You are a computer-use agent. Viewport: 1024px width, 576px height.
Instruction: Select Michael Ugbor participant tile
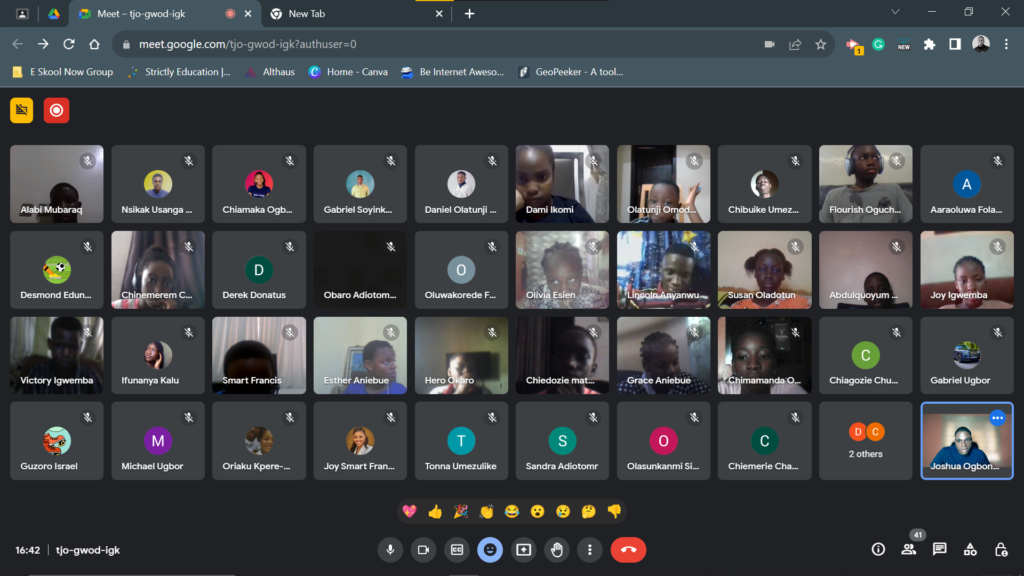point(158,441)
